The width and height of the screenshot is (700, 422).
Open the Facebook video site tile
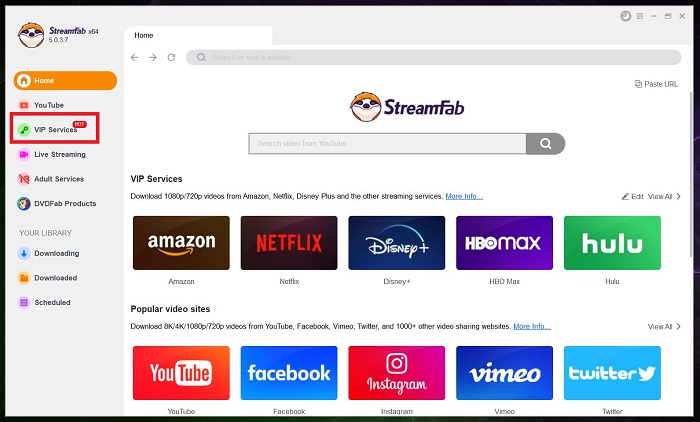289,373
